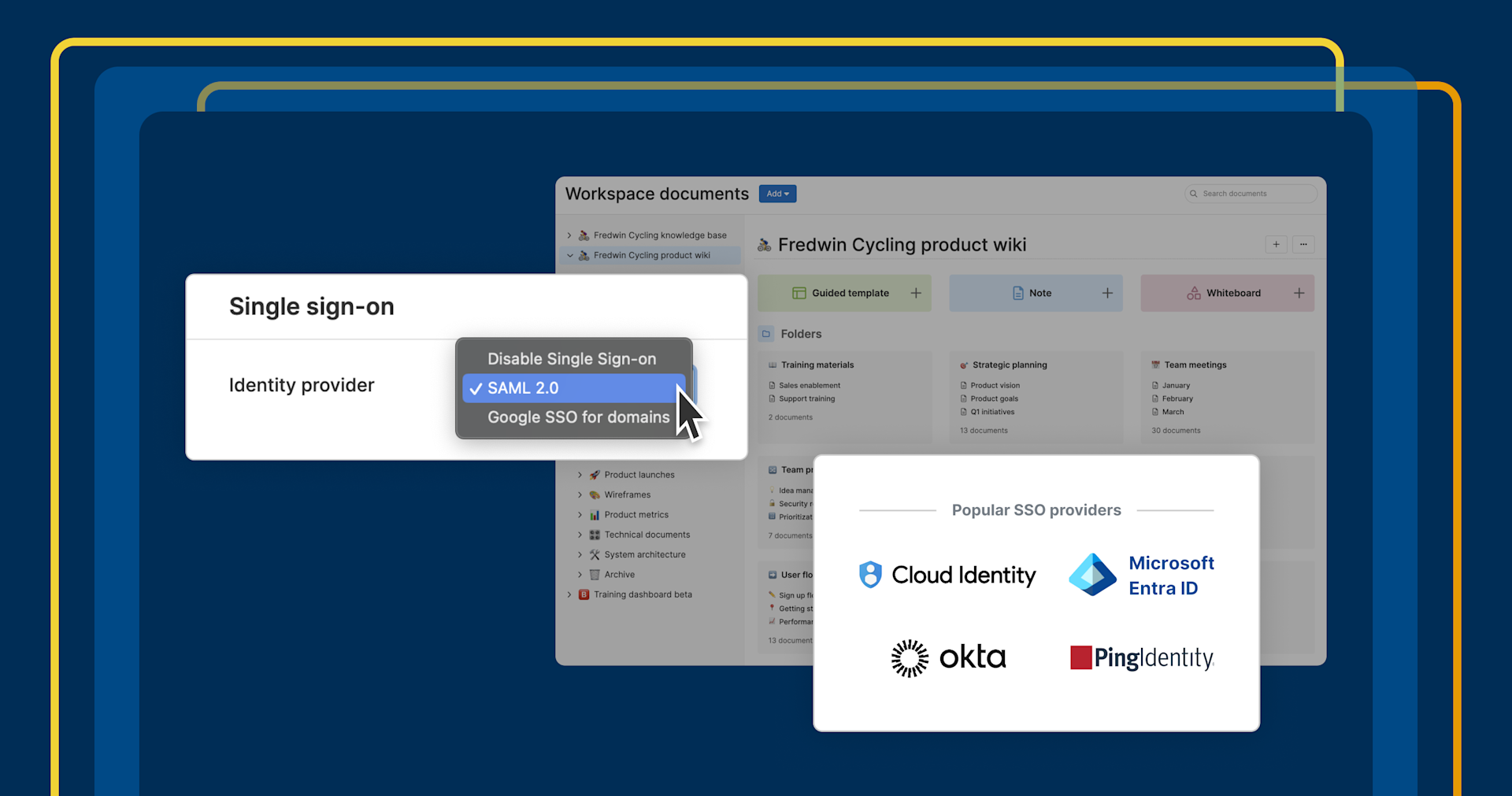Click the search magnifier icon

(1195, 193)
